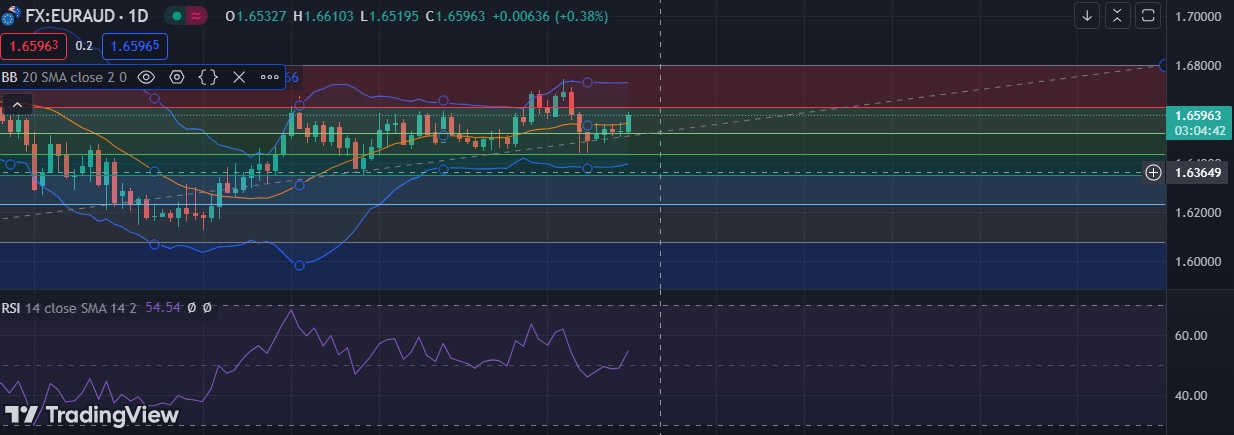This screenshot has width=1234, height=435.
Task: Open BB indicator settings hexagon icon
Action: pyautogui.click(x=177, y=77)
